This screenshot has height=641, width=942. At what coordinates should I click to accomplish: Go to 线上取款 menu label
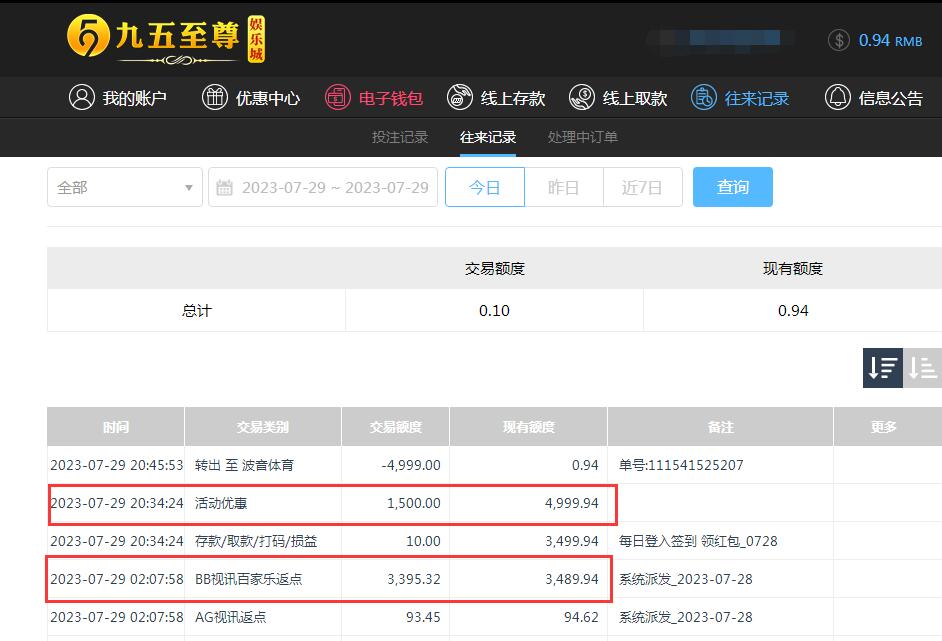click(x=634, y=98)
